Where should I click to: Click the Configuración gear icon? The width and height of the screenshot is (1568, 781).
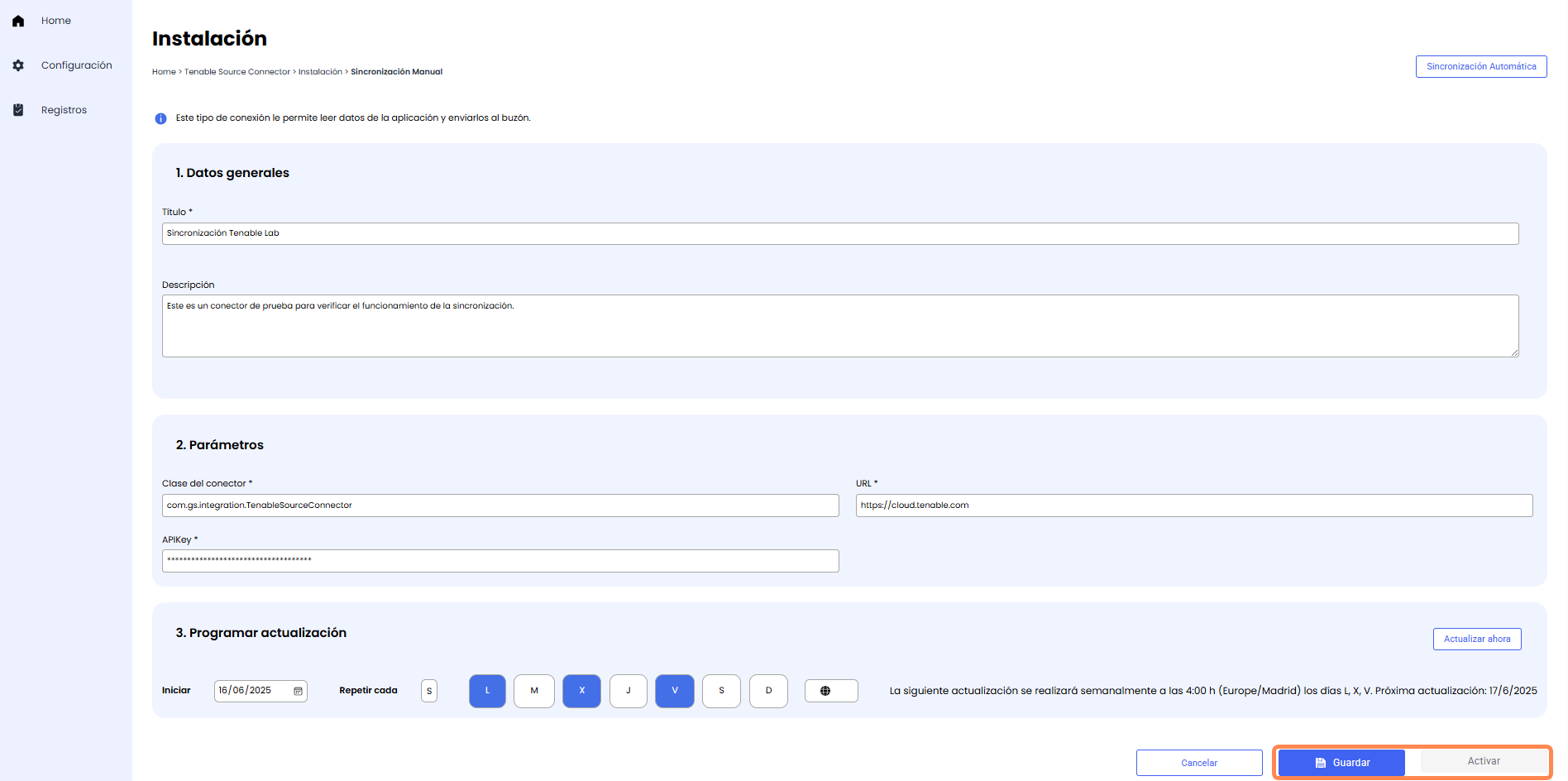click(18, 65)
